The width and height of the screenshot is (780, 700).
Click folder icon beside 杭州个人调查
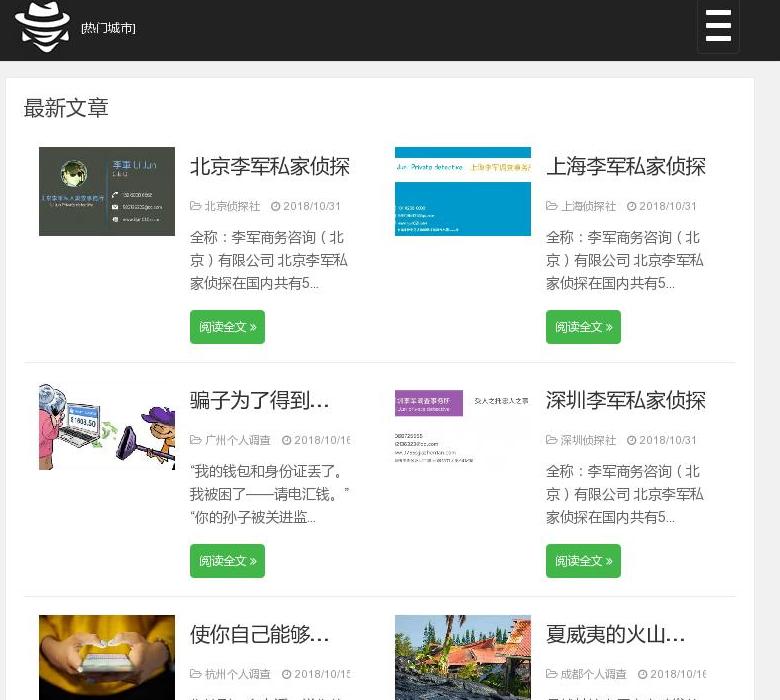tap(195, 673)
